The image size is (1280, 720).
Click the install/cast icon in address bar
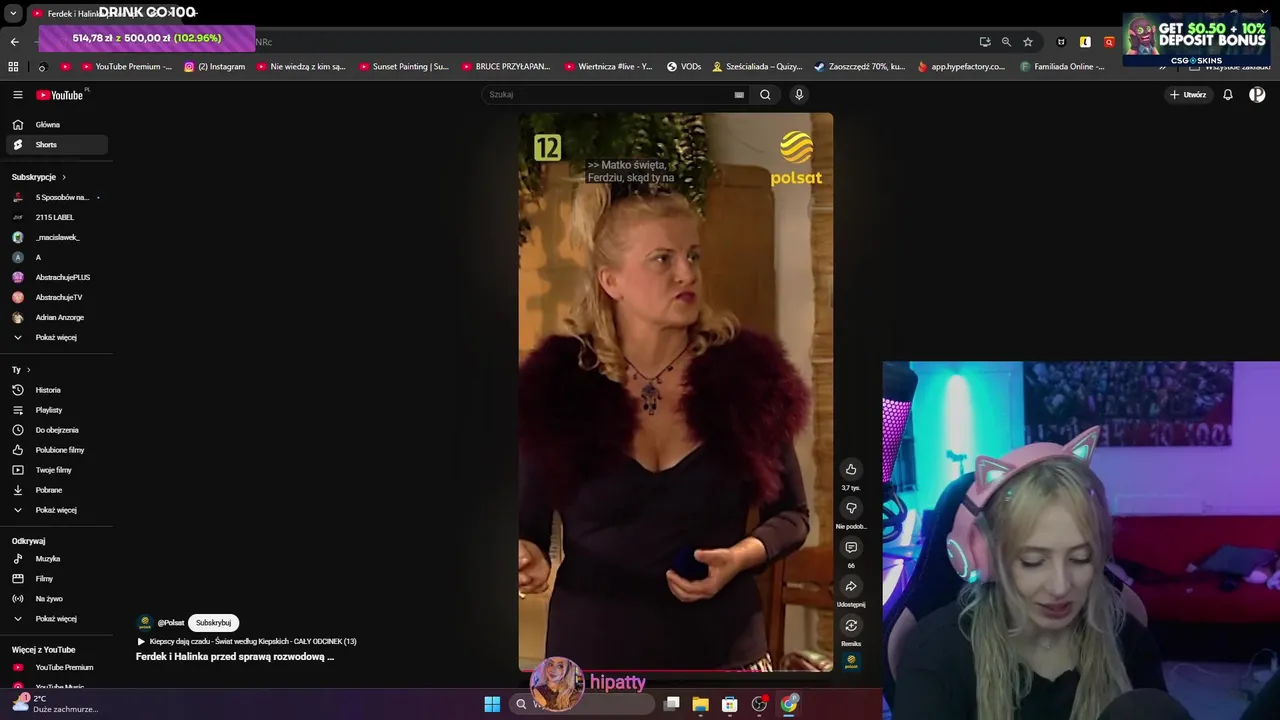[985, 42]
